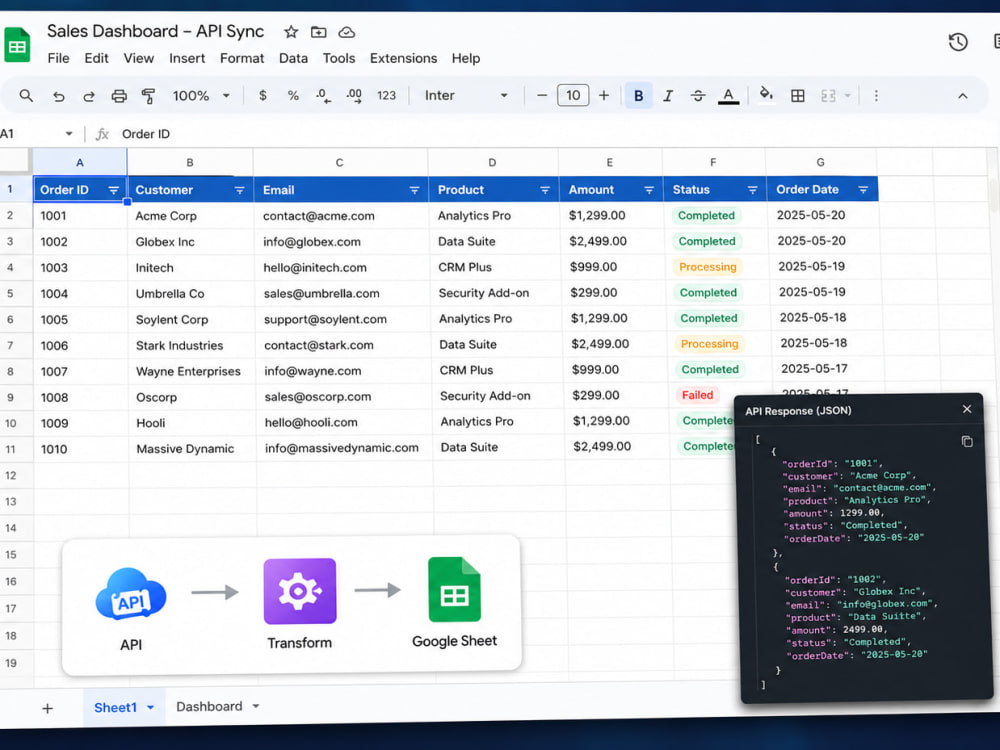Click the Processing status for order 1003
This screenshot has height=750, width=1000.
(707, 267)
